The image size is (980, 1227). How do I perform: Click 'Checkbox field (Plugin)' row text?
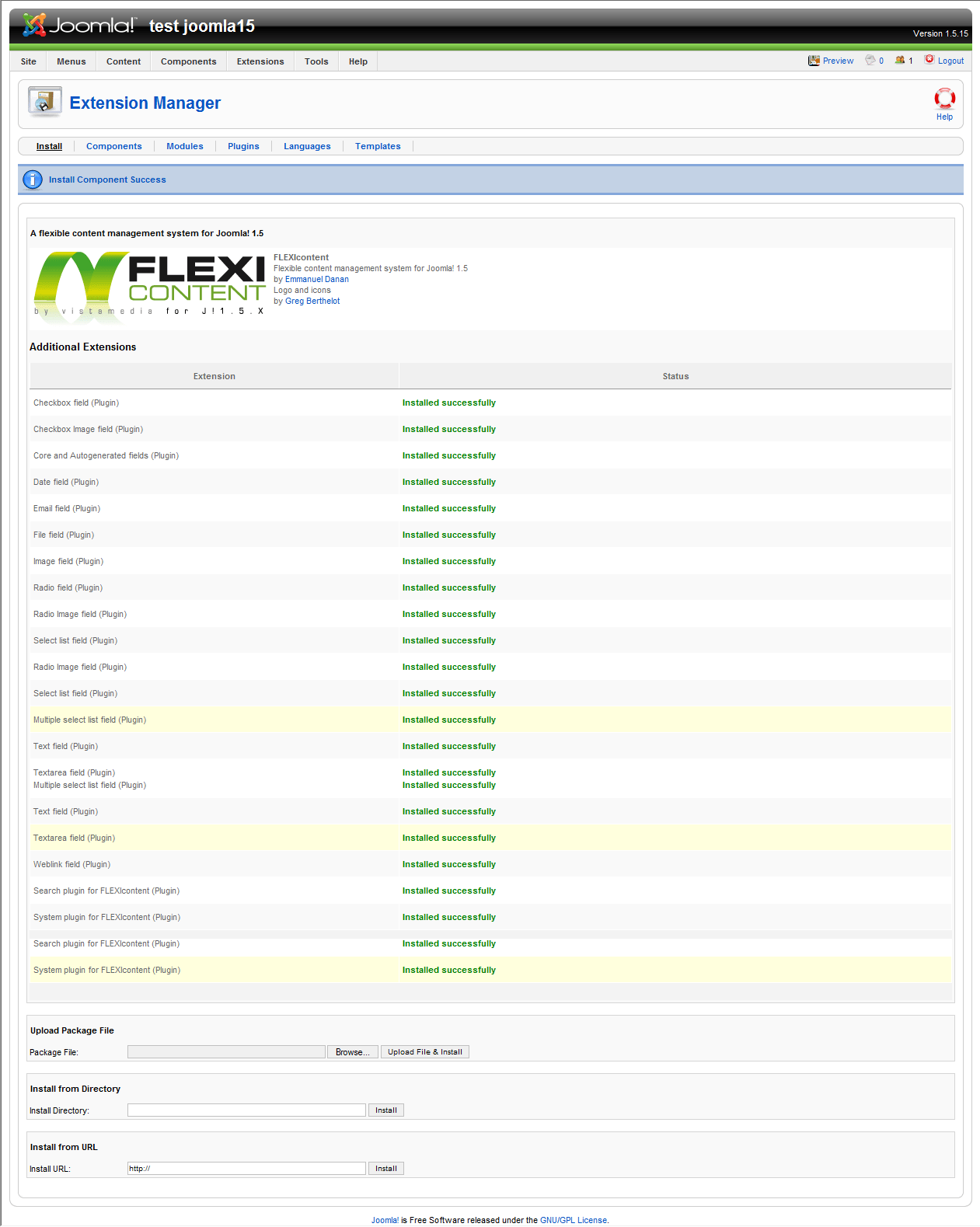click(x=76, y=403)
